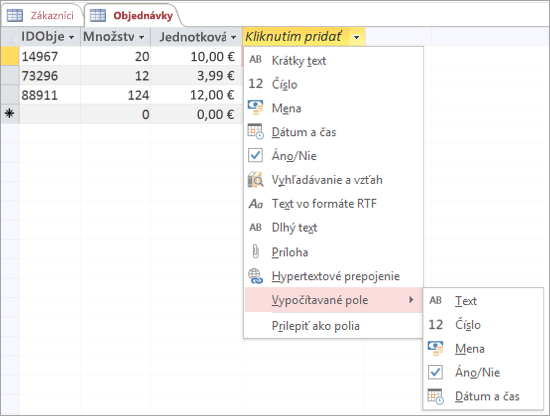Click the price cell 10,00 €
Viewport: 550px width, 416px height.
tap(196, 56)
